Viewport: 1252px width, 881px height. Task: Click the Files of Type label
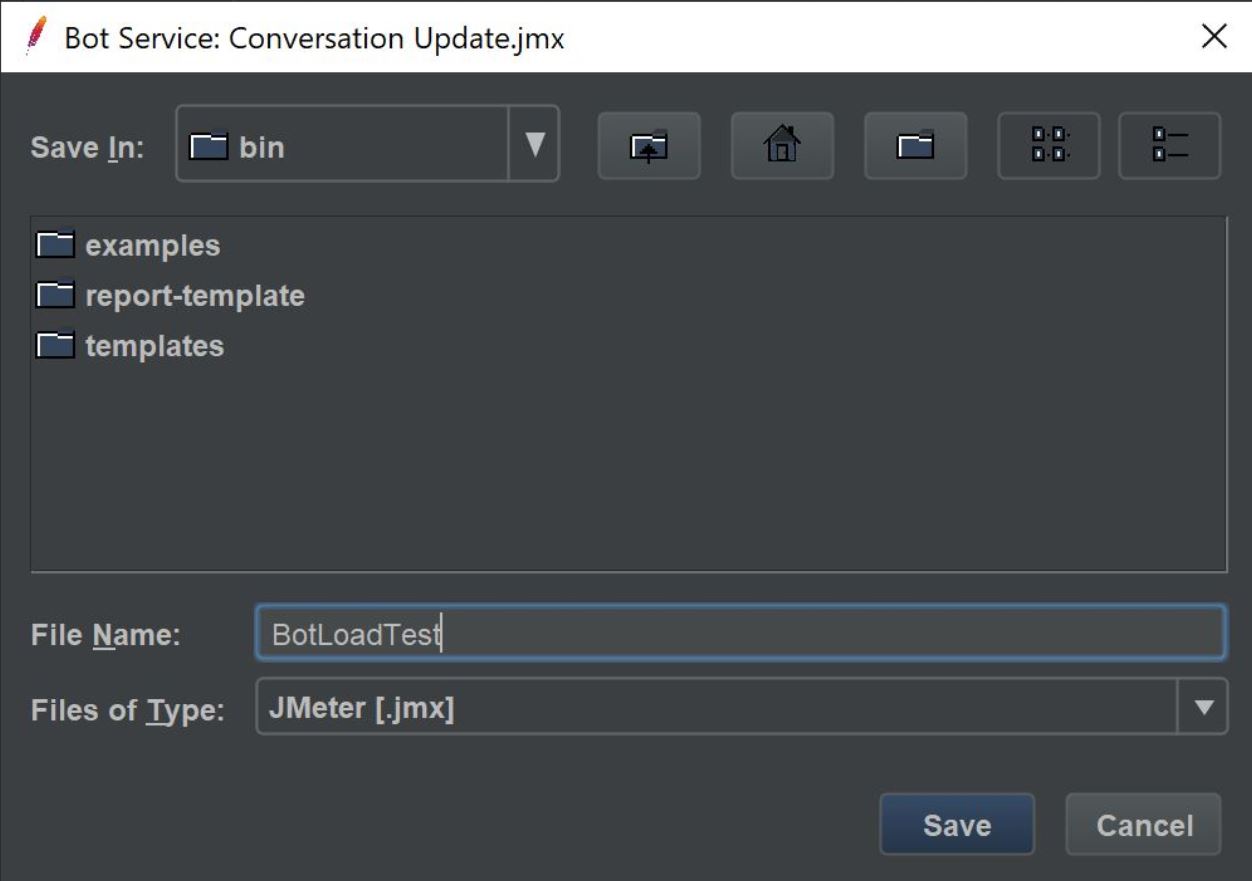click(x=127, y=710)
